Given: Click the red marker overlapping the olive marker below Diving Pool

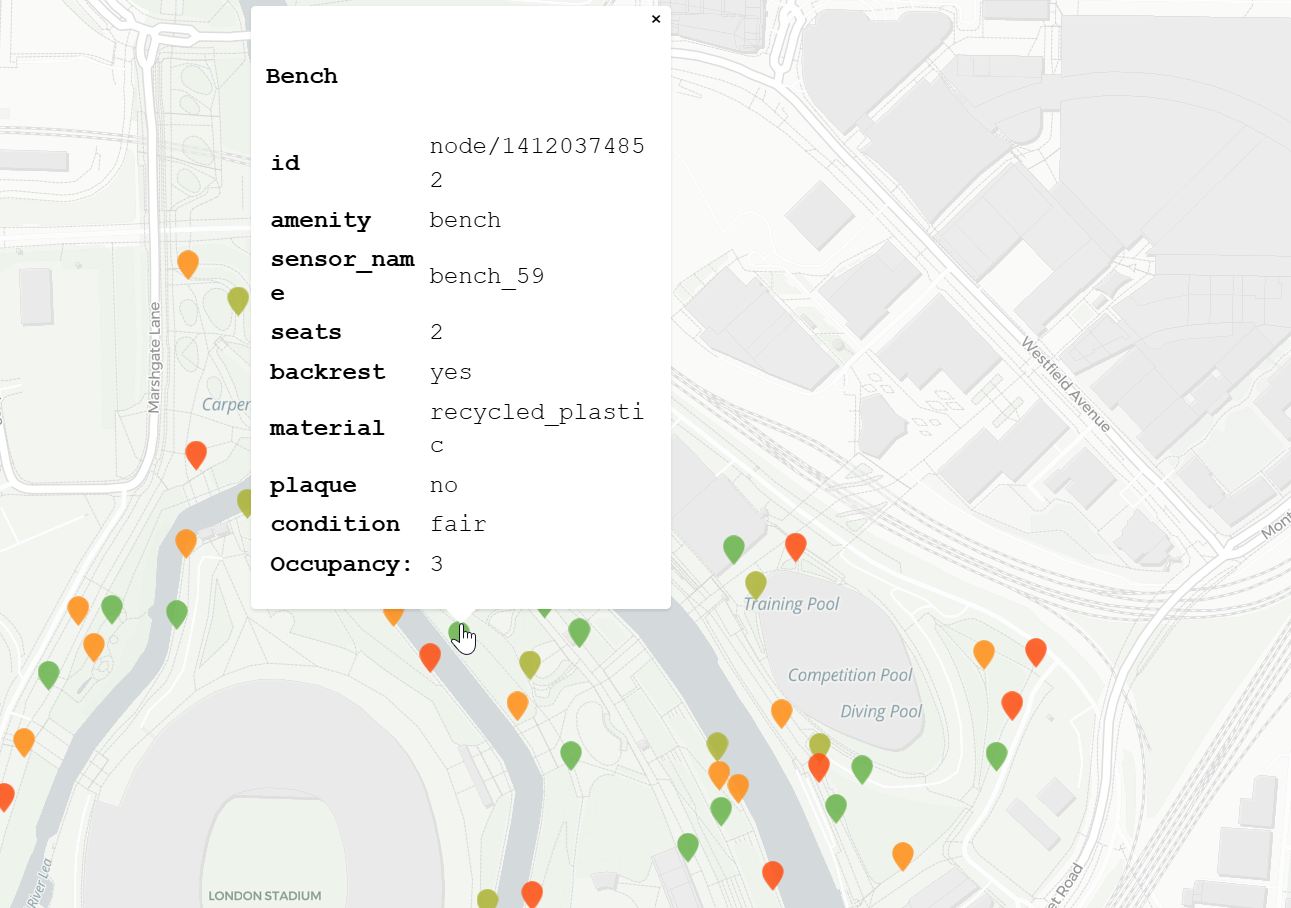Looking at the screenshot, I should (x=819, y=767).
